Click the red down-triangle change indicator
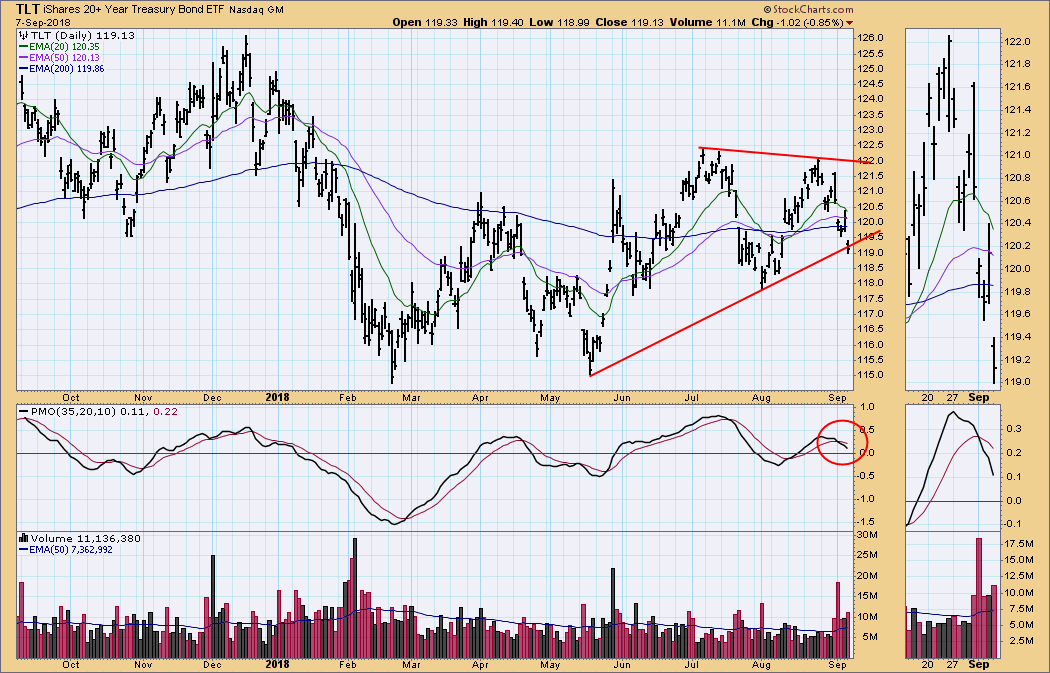The width and height of the screenshot is (1050, 673). pyautogui.click(x=850, y=23)
